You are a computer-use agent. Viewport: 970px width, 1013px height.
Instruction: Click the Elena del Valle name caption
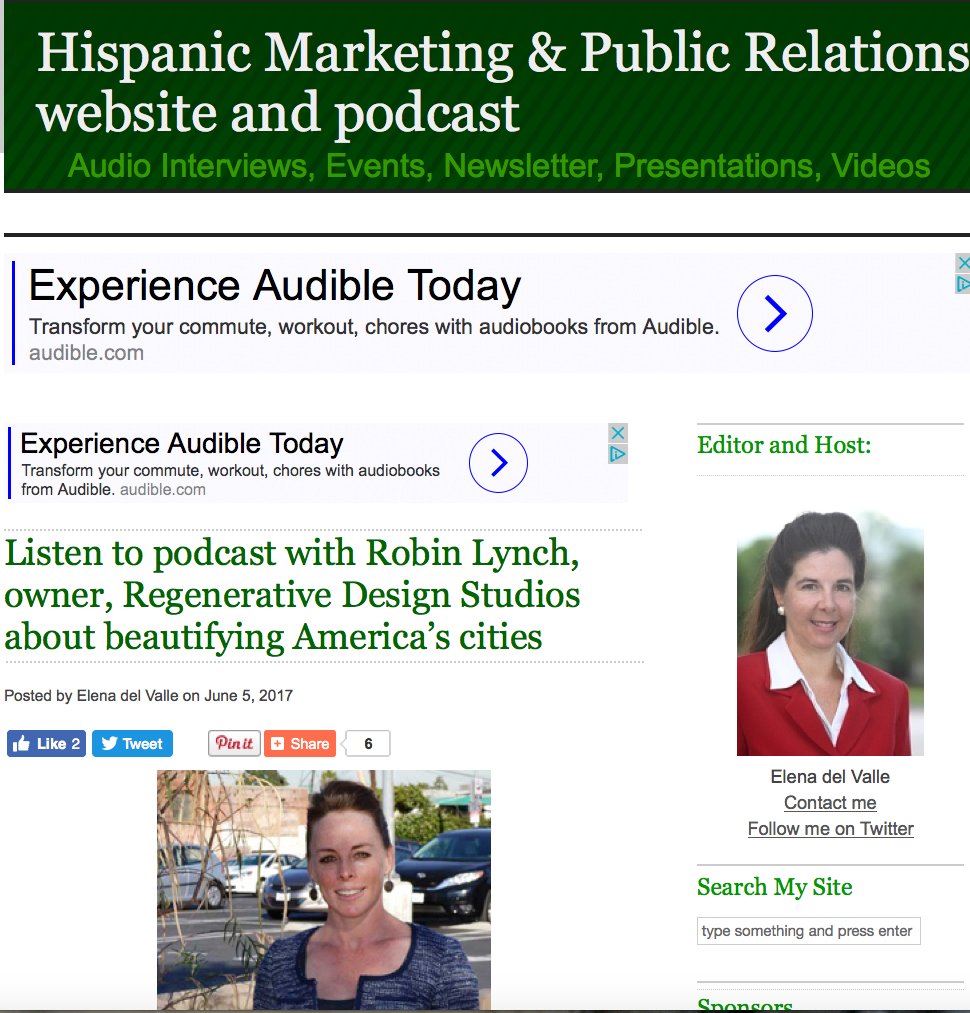click(x=830, y=777)
